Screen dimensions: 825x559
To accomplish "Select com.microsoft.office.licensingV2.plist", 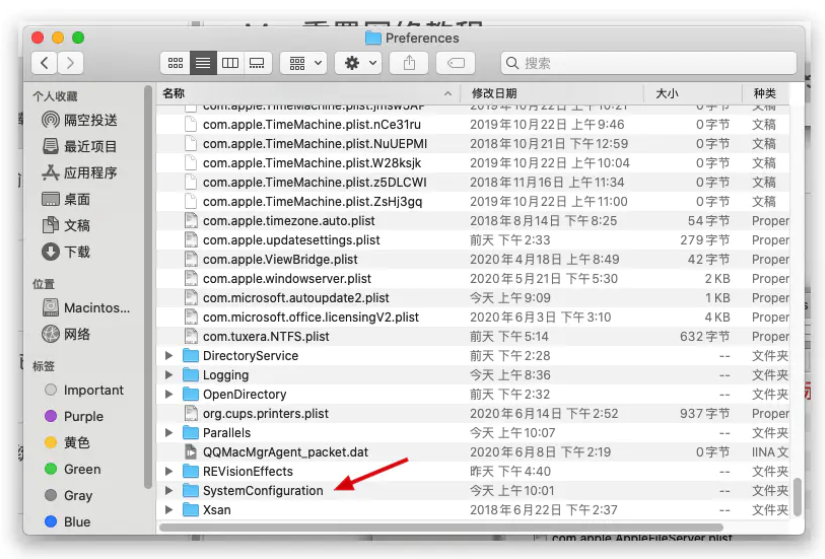I will pyautogui.click(x=473, y=317).
